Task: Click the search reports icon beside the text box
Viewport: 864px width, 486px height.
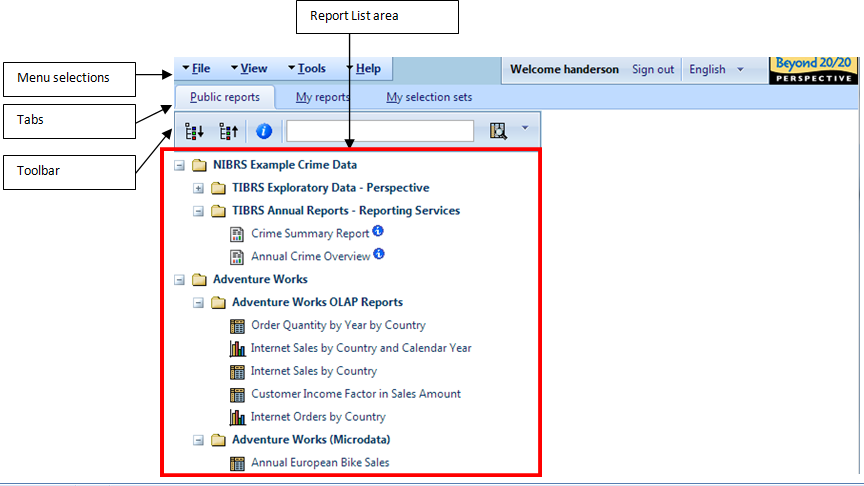Action: pyautogui.click(x=498, y=131)
